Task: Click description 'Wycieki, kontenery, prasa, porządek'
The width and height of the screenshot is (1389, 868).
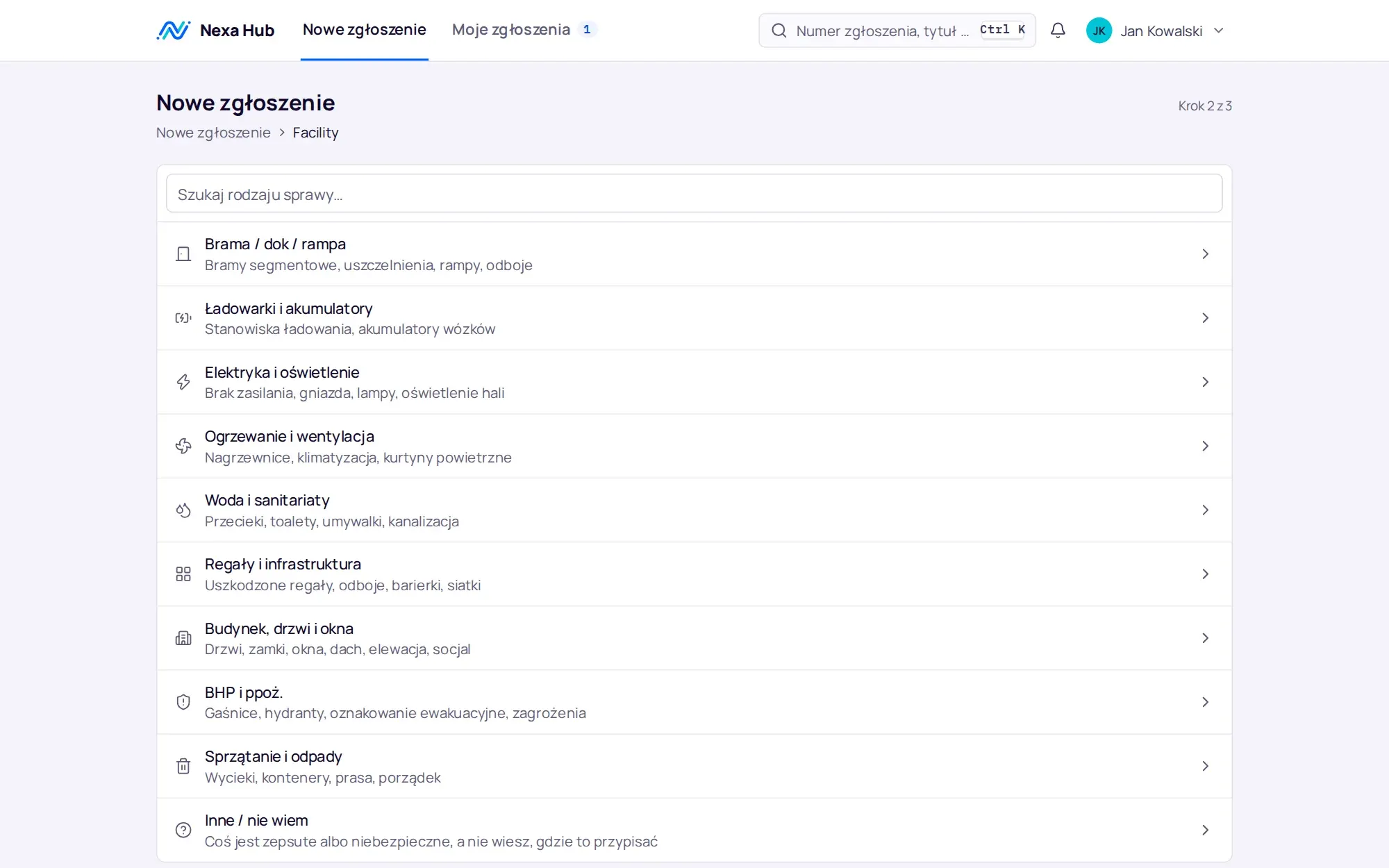Action: point(323,778)
